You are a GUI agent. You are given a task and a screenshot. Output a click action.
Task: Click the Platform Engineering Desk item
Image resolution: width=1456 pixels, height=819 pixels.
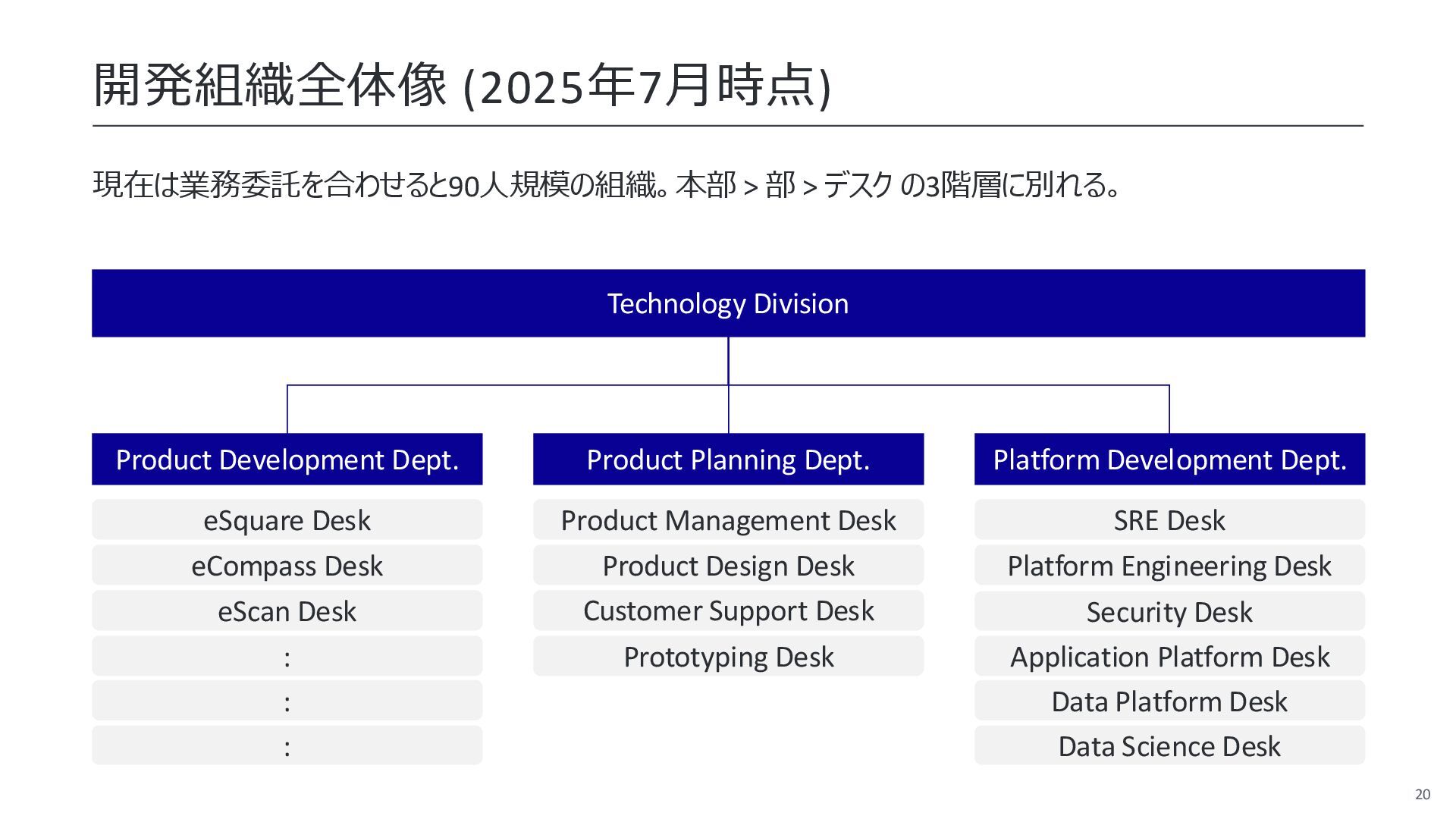(1169, 565)
